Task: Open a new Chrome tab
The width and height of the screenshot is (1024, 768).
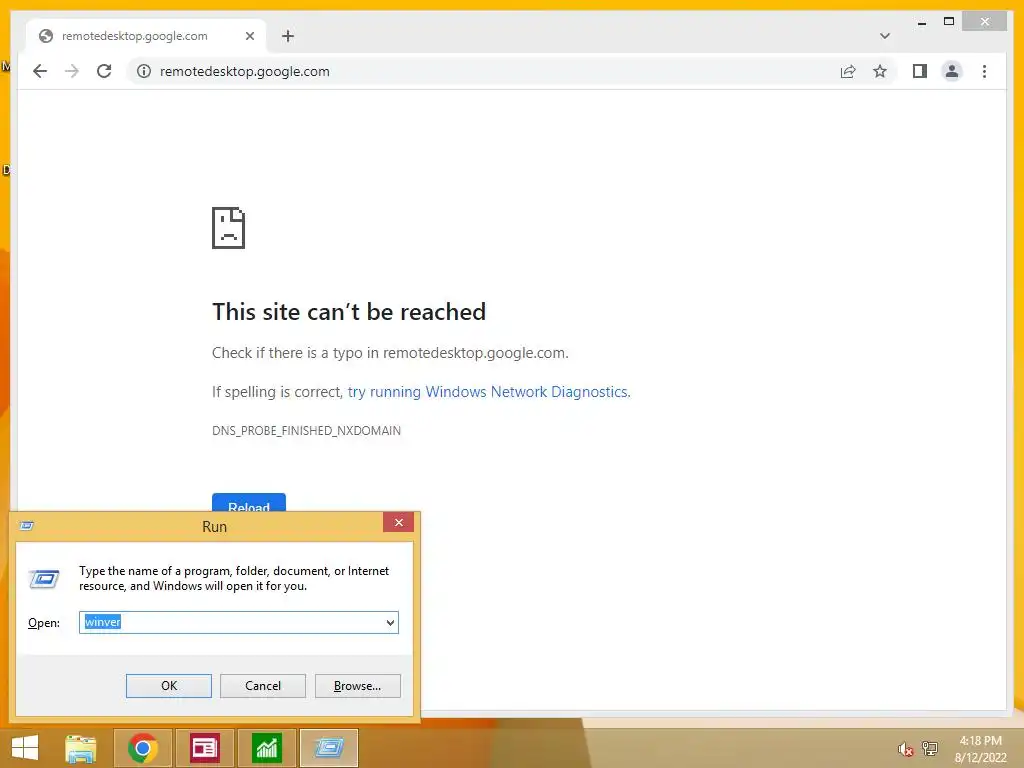Action: point(288,36)
